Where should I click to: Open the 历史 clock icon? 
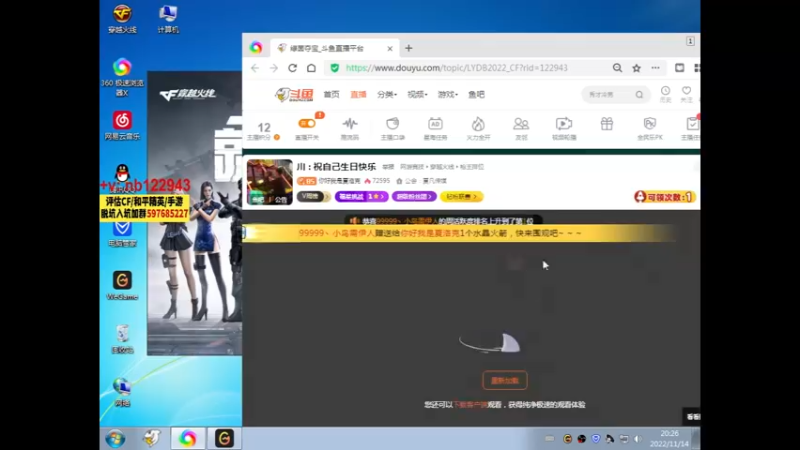point(665,94)
